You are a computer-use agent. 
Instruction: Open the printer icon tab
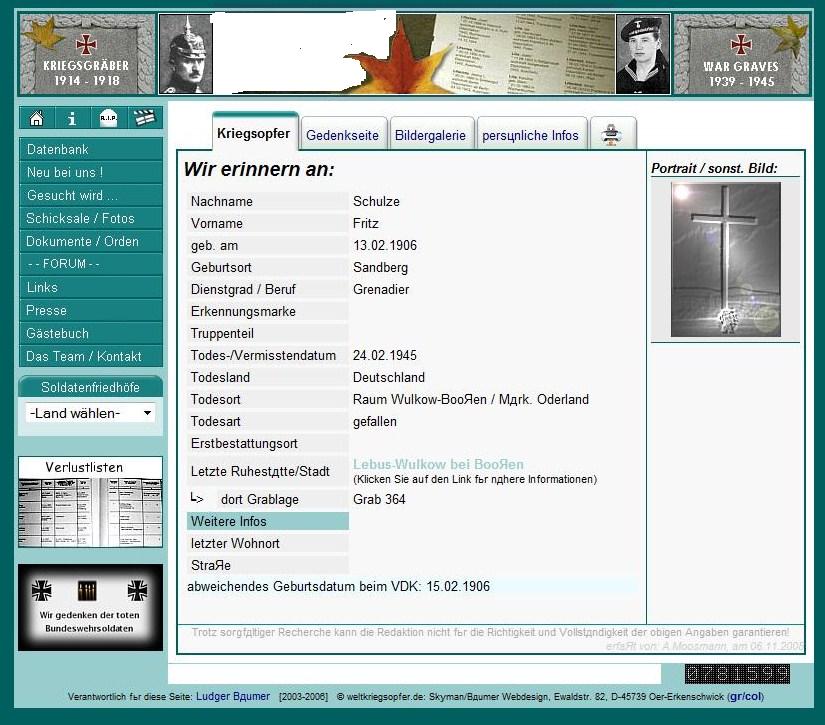point(613,135)
